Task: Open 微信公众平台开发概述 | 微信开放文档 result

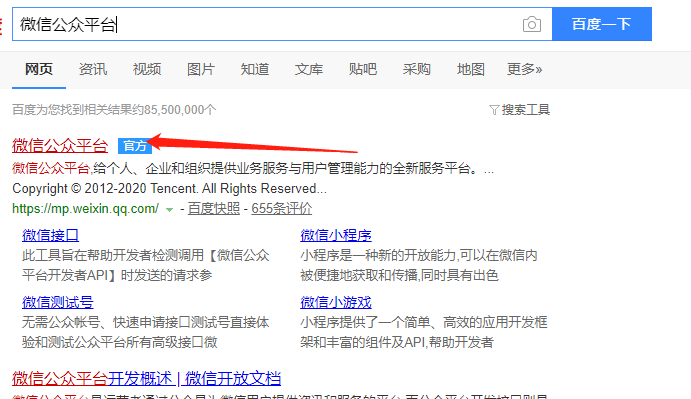Action: coord(146,379)
